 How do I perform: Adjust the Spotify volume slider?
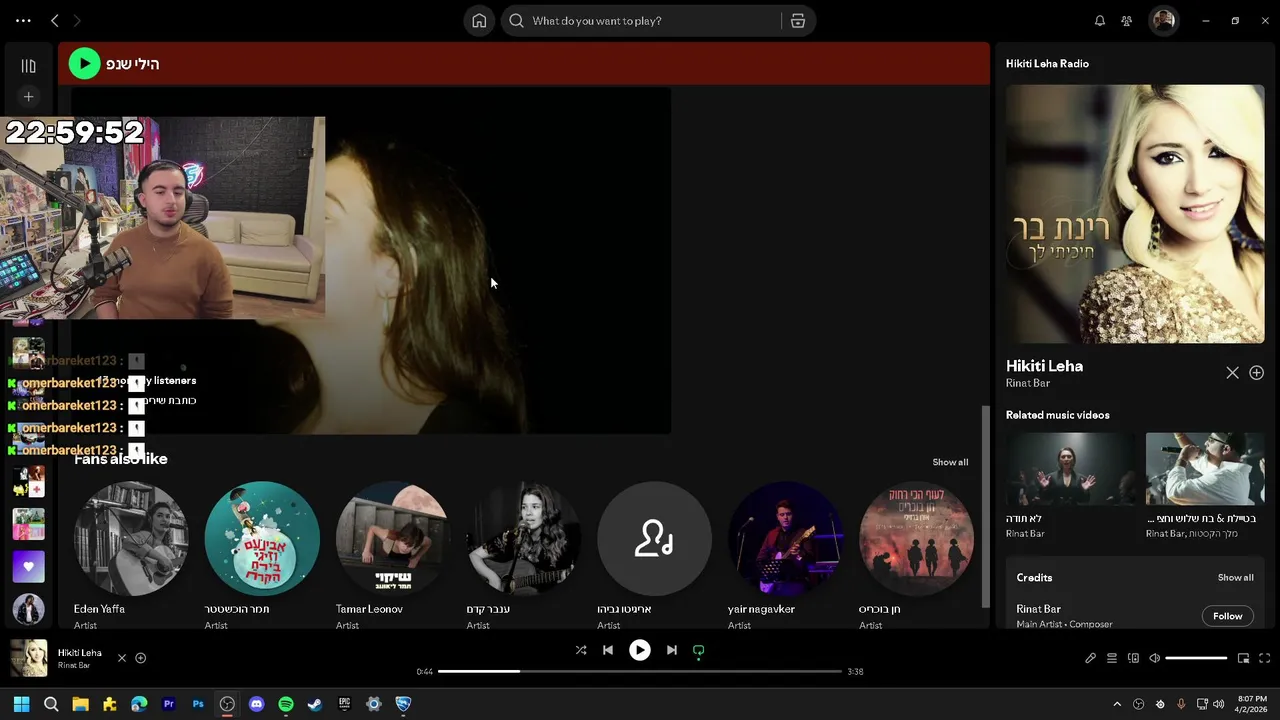pos(1196,658)
